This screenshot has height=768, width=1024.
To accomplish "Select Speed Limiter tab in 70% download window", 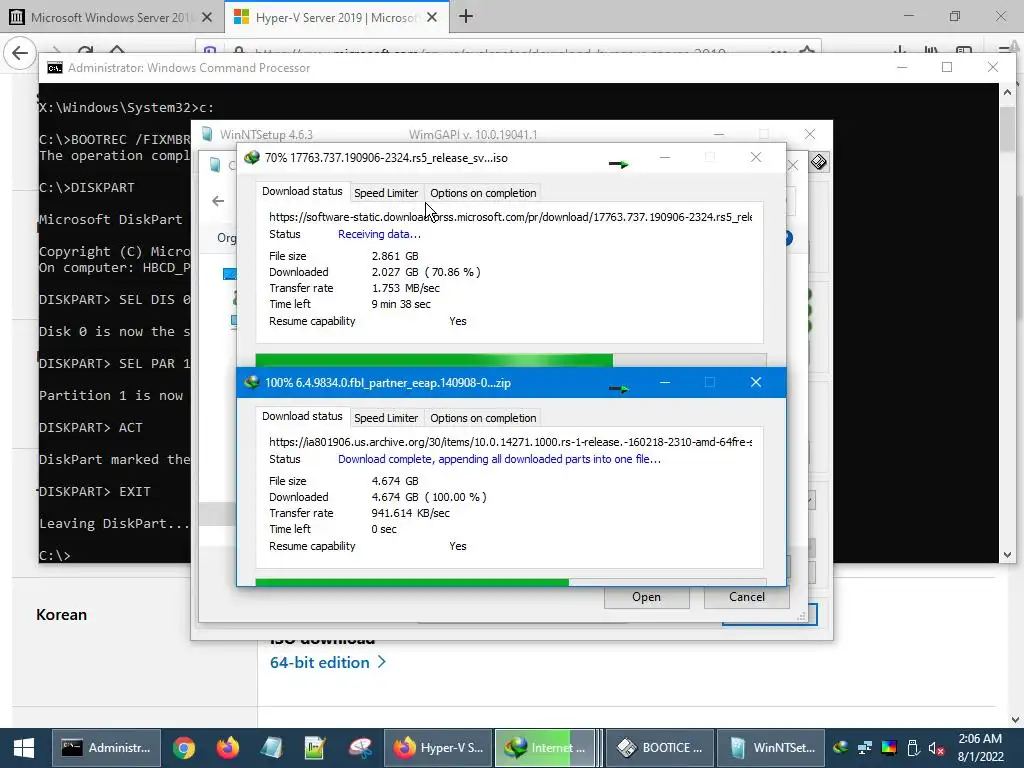I will pyautogui.click(x=386, y=193).
